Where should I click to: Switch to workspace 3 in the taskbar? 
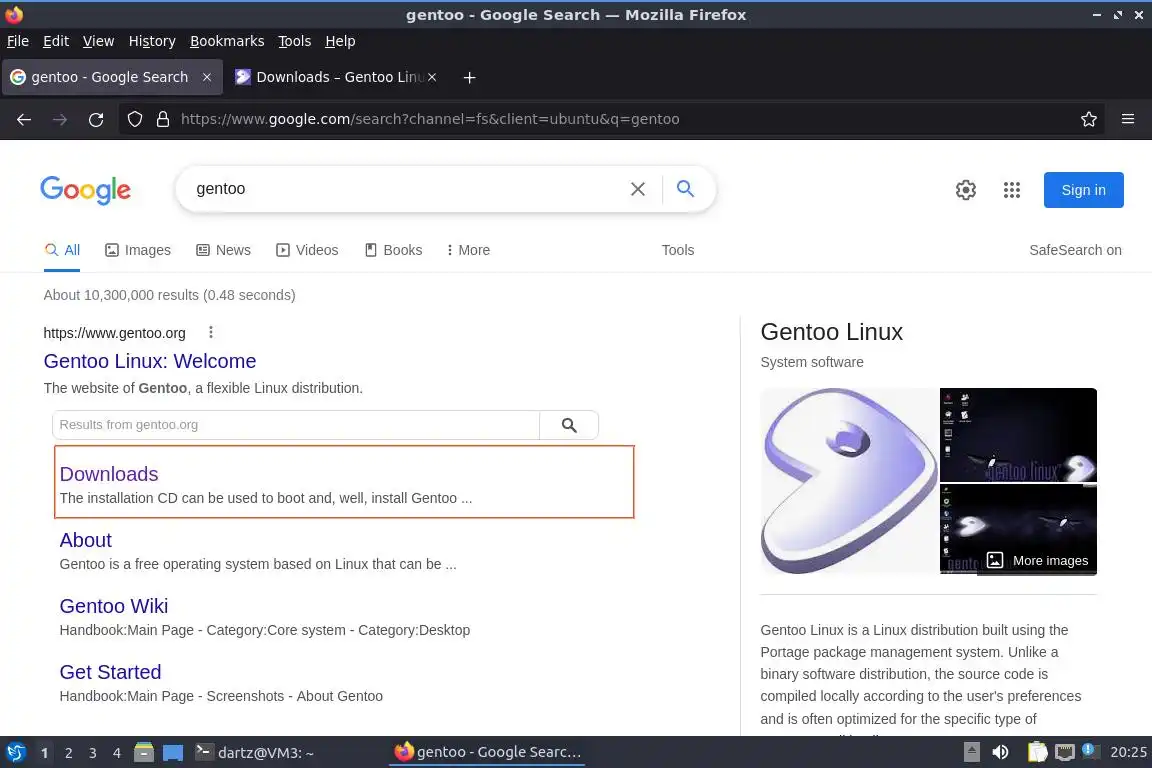(x=93, y=753)
